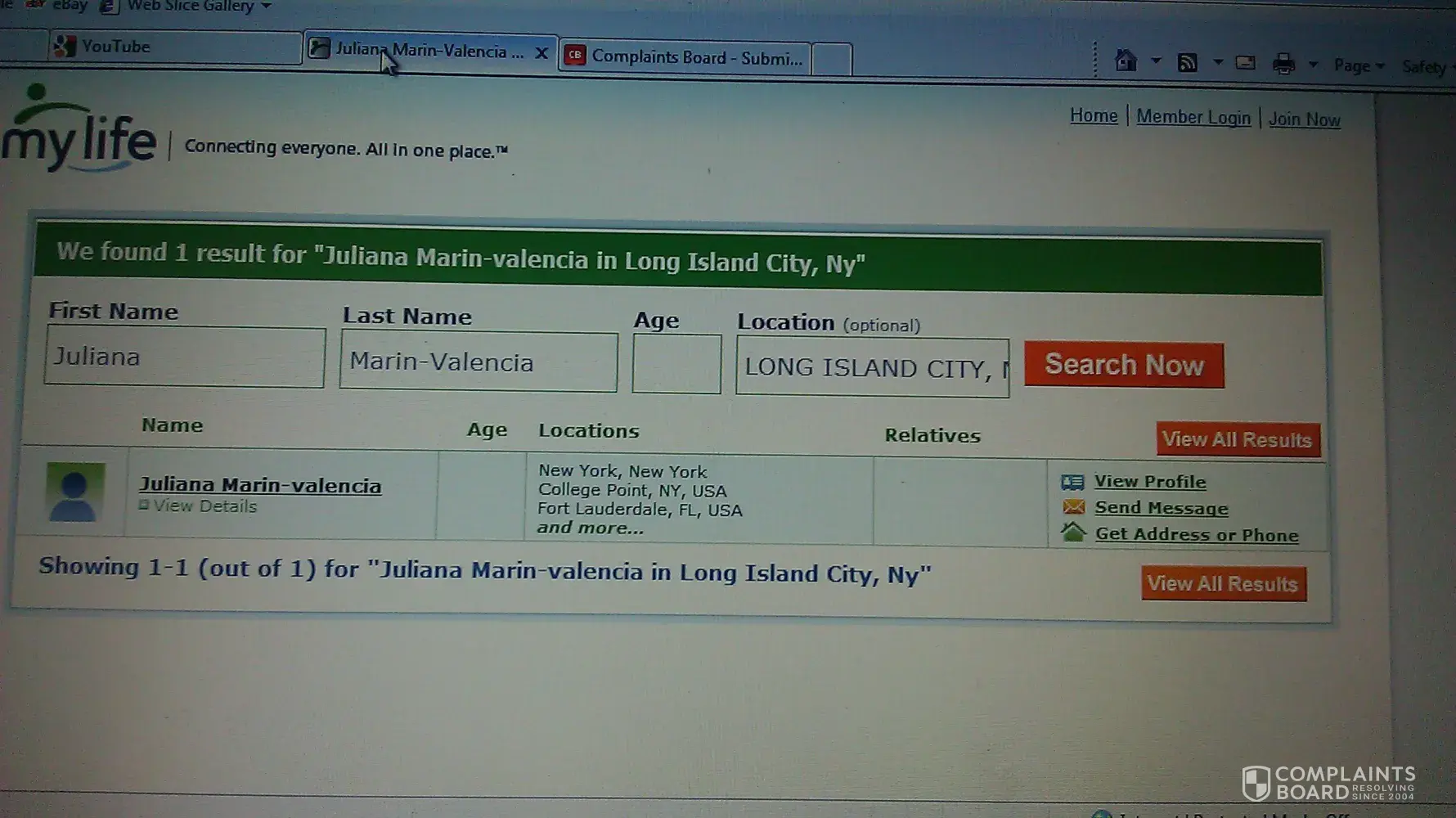The width and height of the screenshot is (1456, 818).
Task: Open the Home icon dropdown arrow
Action: pyautogui.click(x=1156, y=61)
